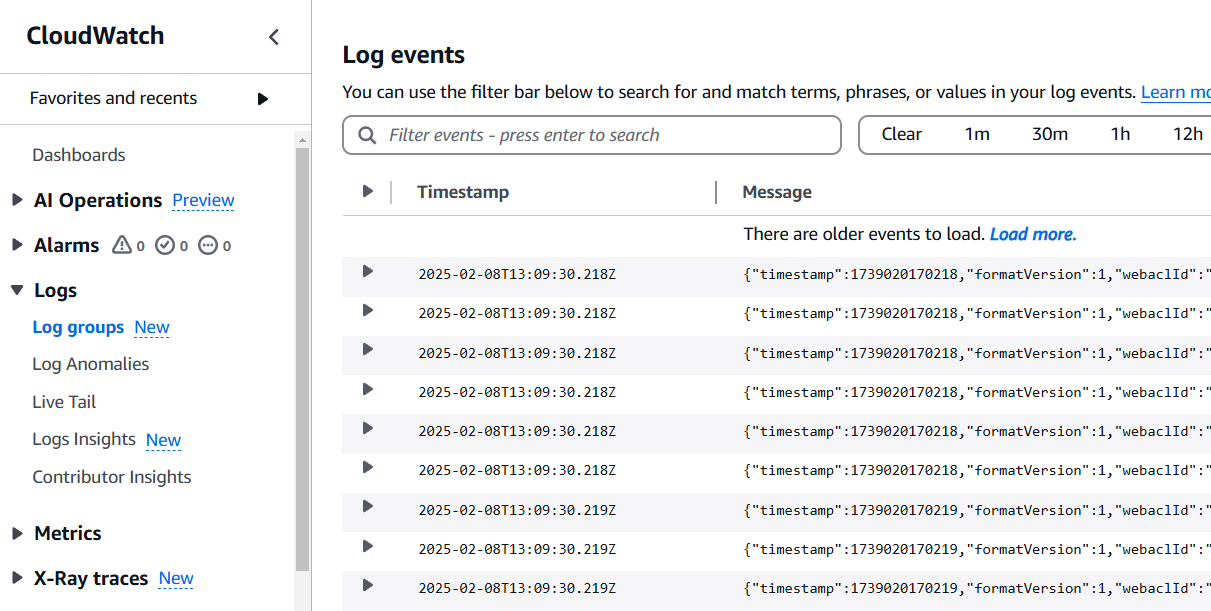
Task: Click the Message column header
Action: click(x=777, y=192)
